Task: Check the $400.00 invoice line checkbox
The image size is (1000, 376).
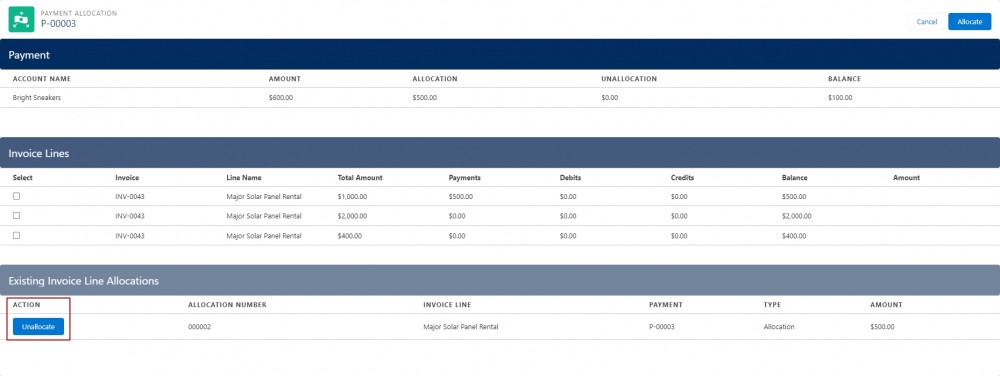Action: [x=17, y=235]
